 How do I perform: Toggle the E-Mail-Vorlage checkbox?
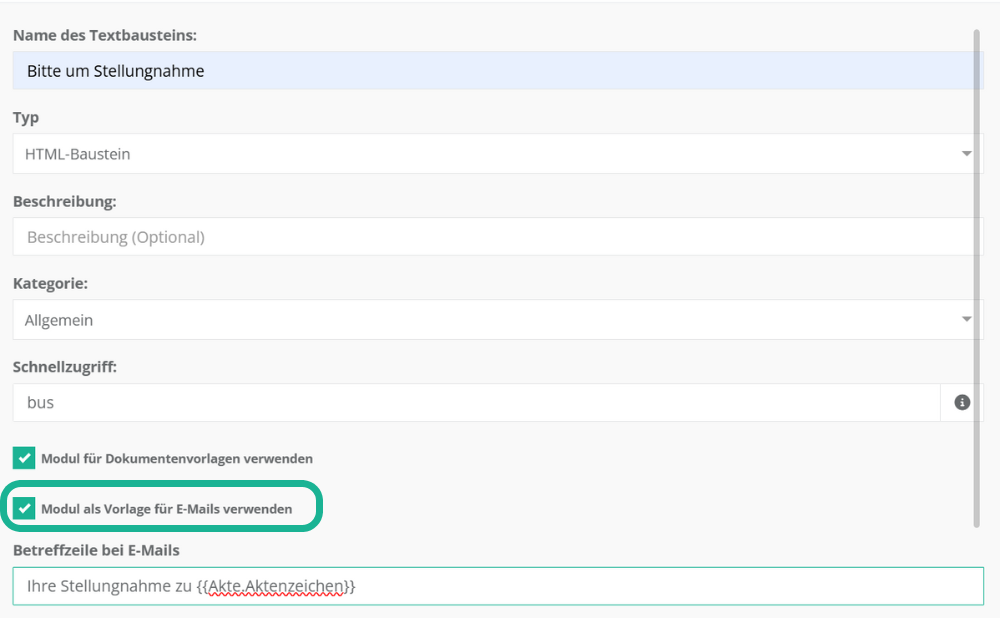click(x=24, y=509)
